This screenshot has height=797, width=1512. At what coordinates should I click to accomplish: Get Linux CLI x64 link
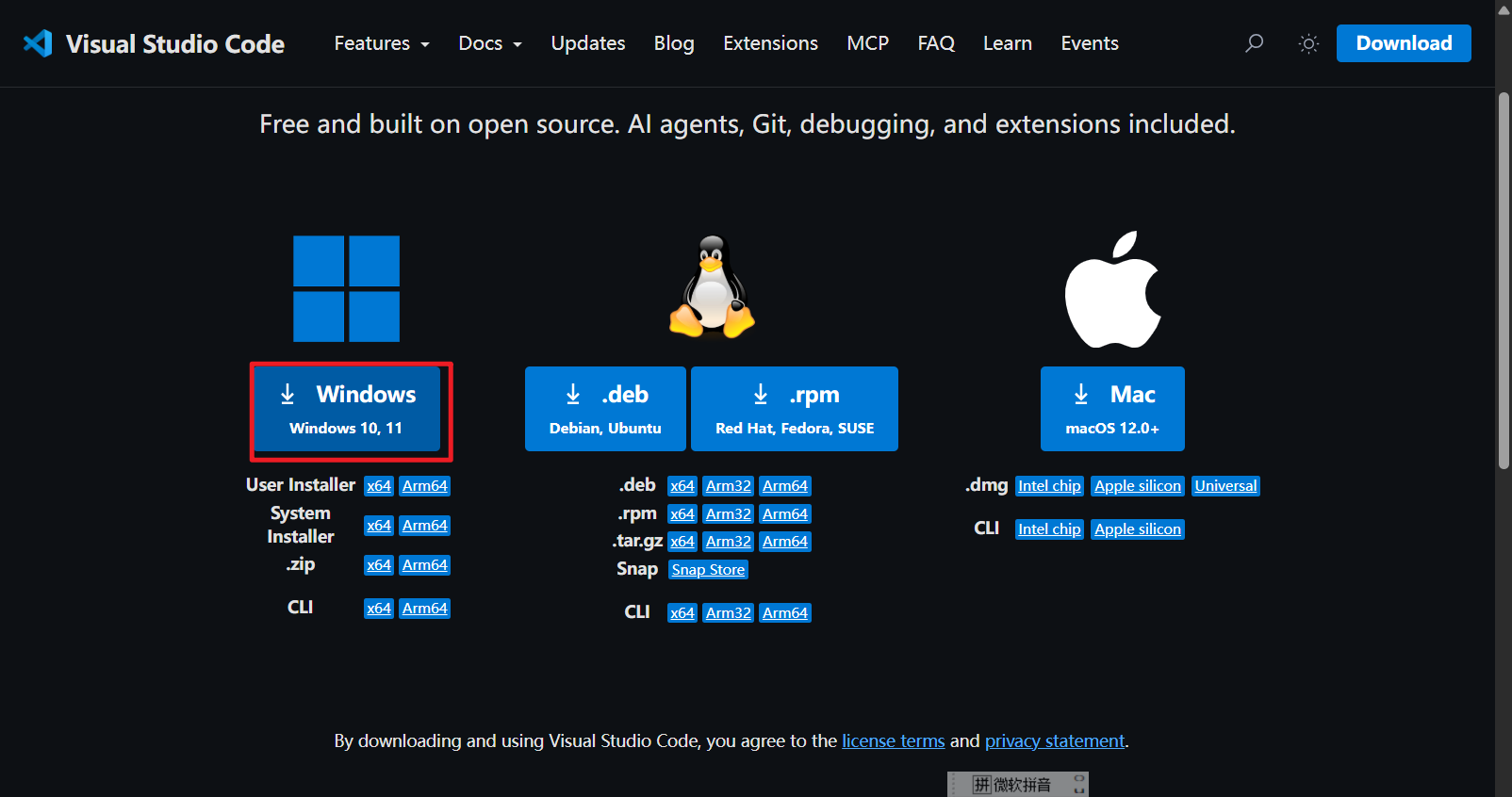pyautogui.click(x=682, y=613)
